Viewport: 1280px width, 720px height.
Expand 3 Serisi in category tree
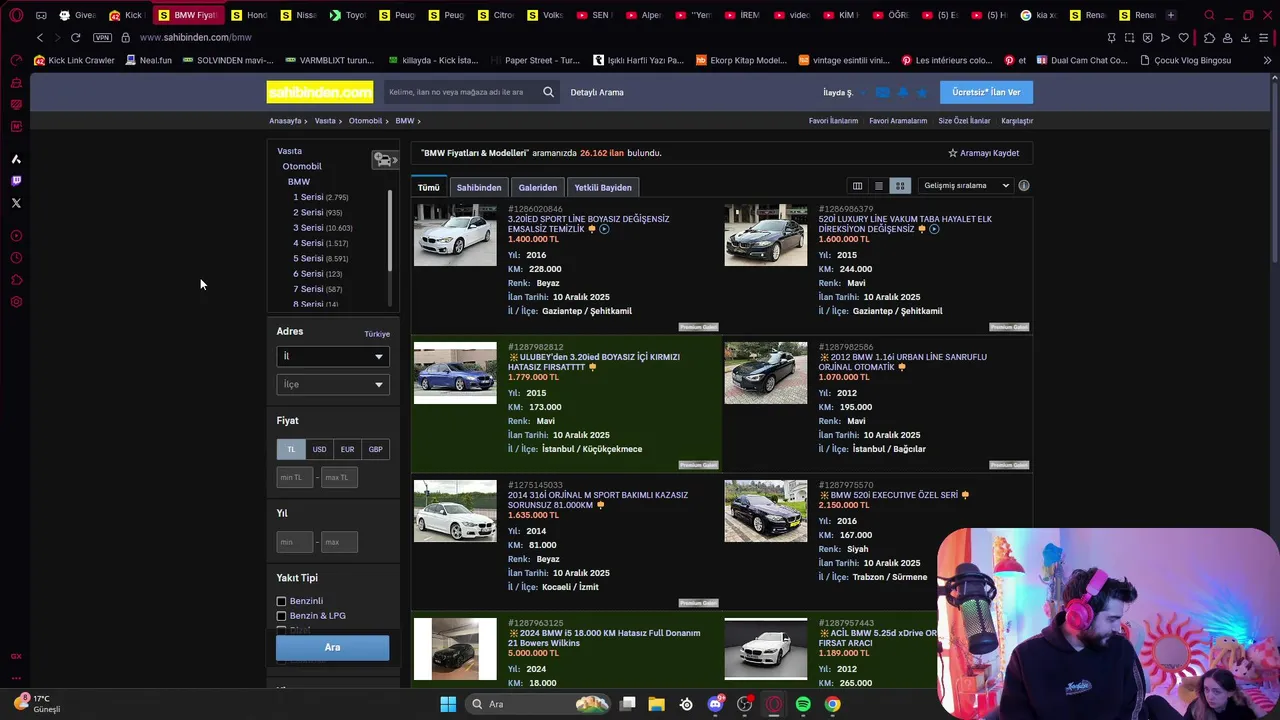click(x=308, y=228)
